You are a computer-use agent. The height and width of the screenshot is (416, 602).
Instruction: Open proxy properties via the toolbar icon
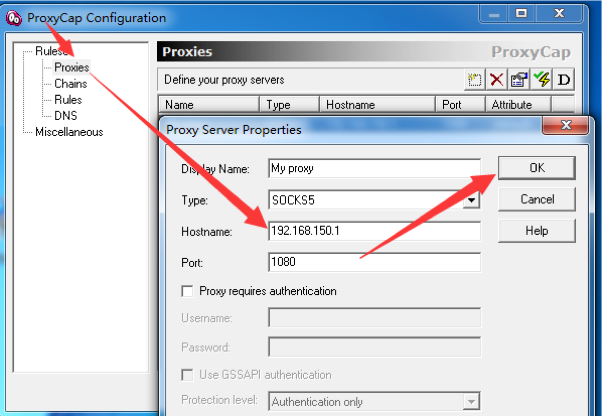[x=519, y=80]
